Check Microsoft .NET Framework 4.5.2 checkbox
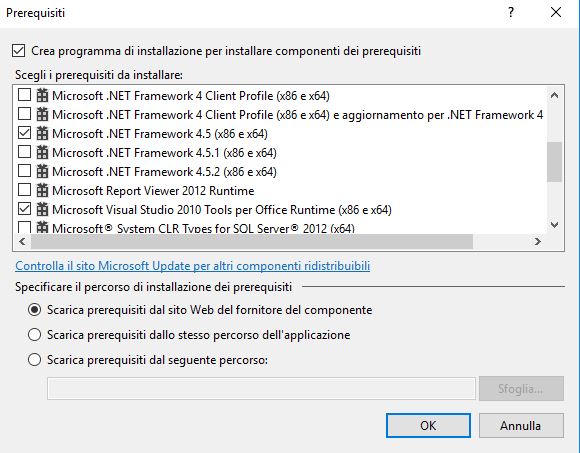The height and width of the screenshot is (453, 580). [x=24, y=171]
